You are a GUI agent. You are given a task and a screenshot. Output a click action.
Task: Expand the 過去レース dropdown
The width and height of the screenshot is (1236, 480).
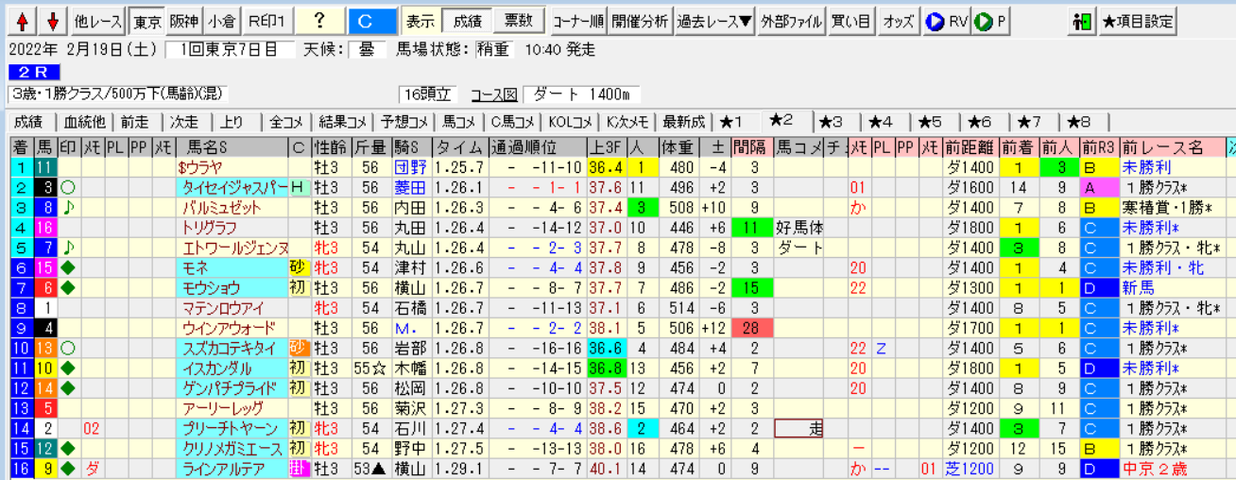click(715, 20)
